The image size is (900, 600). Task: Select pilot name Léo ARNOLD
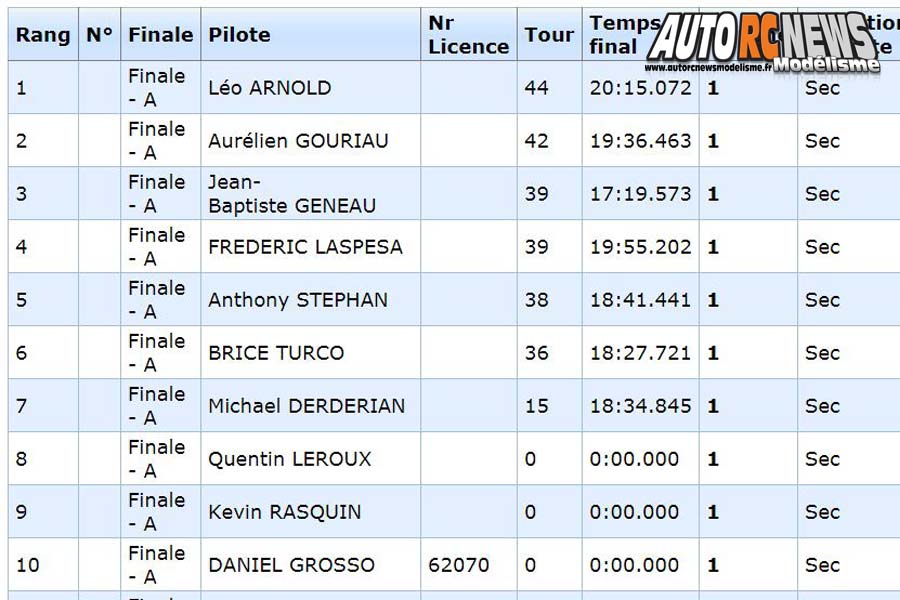(269, 88)
